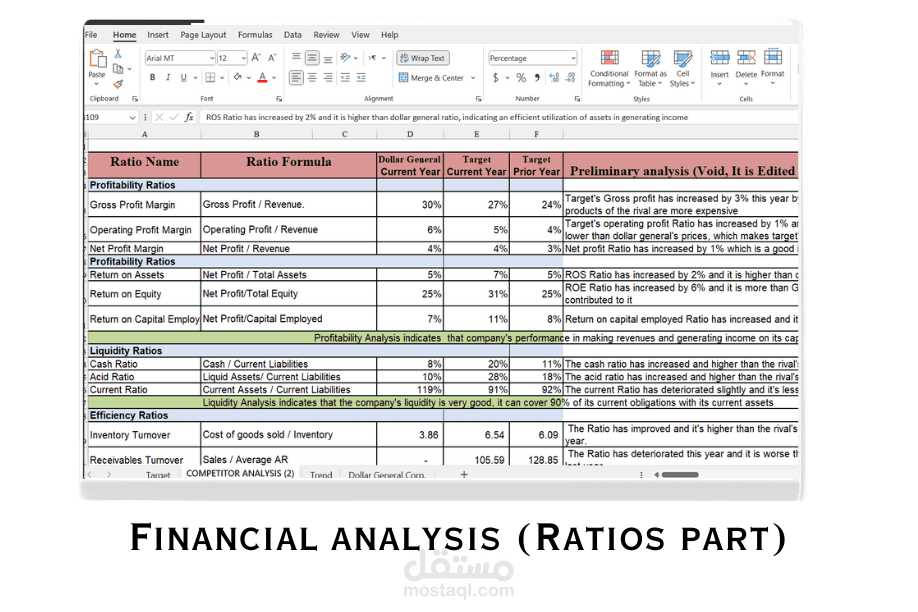
Task: Click the text direction paragraph icon
Action: coord(372,58)
